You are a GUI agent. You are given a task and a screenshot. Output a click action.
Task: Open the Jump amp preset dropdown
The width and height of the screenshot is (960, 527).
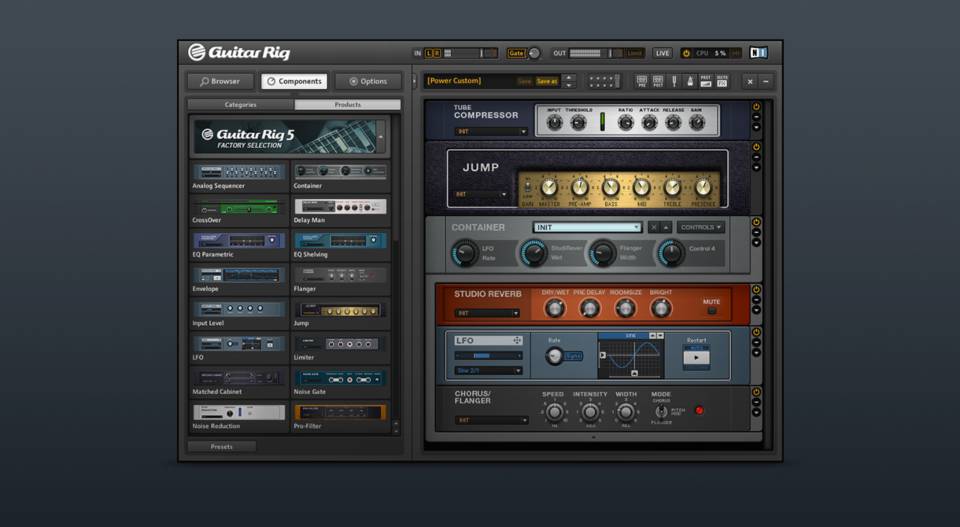click(x=482, y=194)
